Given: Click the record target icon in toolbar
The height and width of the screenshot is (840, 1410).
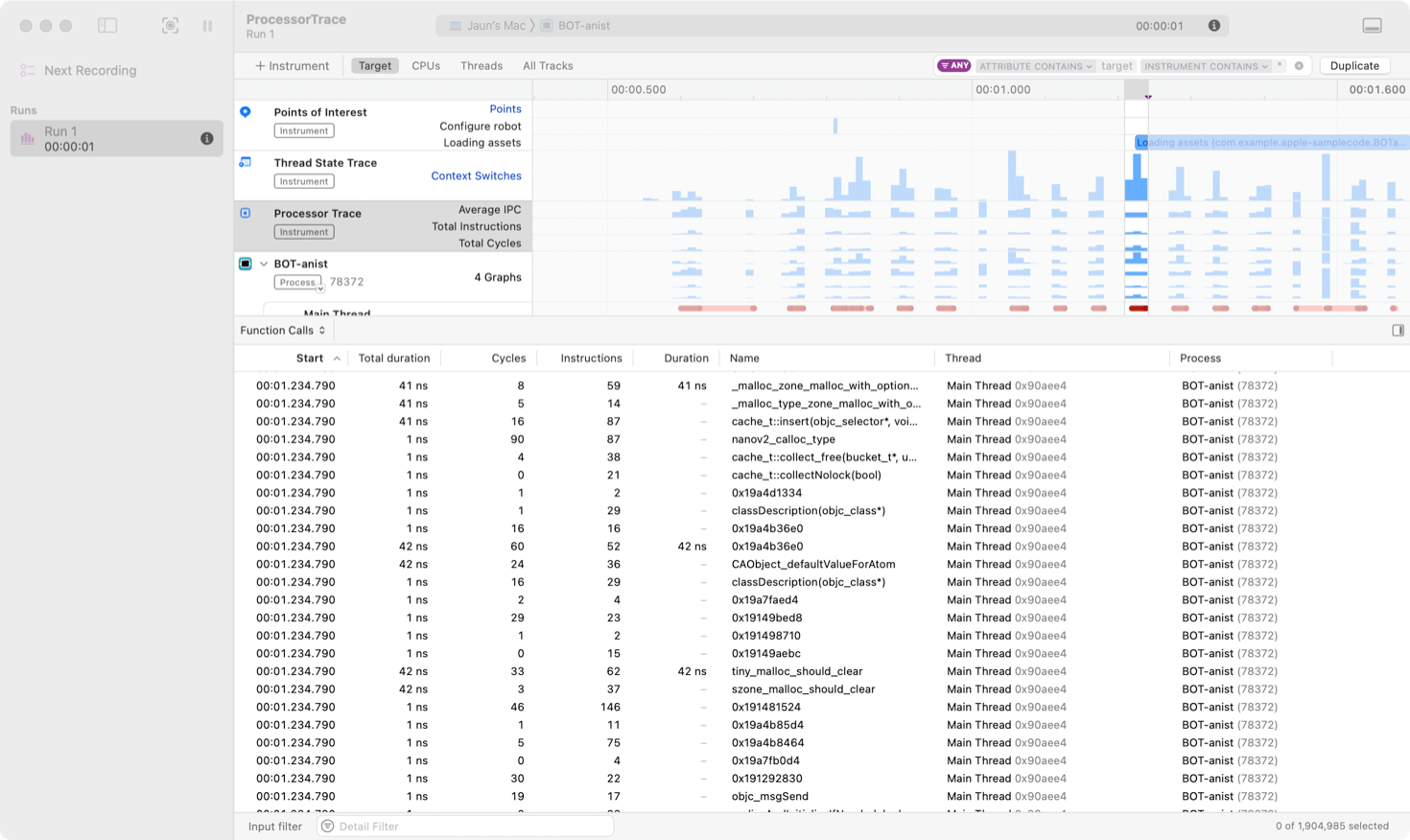Looking at the screenshot, I should (170, 26).
